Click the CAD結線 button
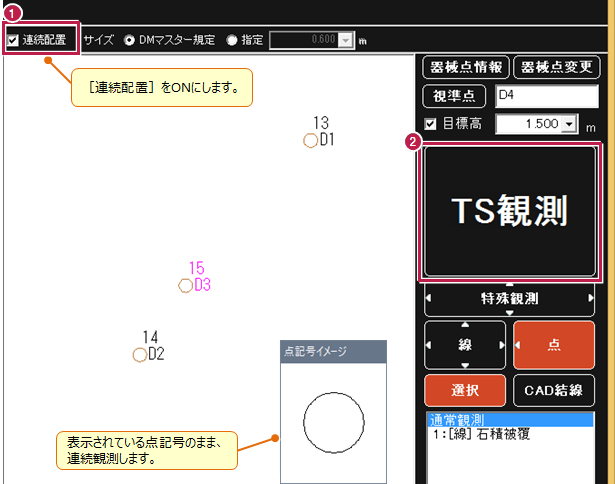This screenshot has height=484, width=615. [554, 390]
